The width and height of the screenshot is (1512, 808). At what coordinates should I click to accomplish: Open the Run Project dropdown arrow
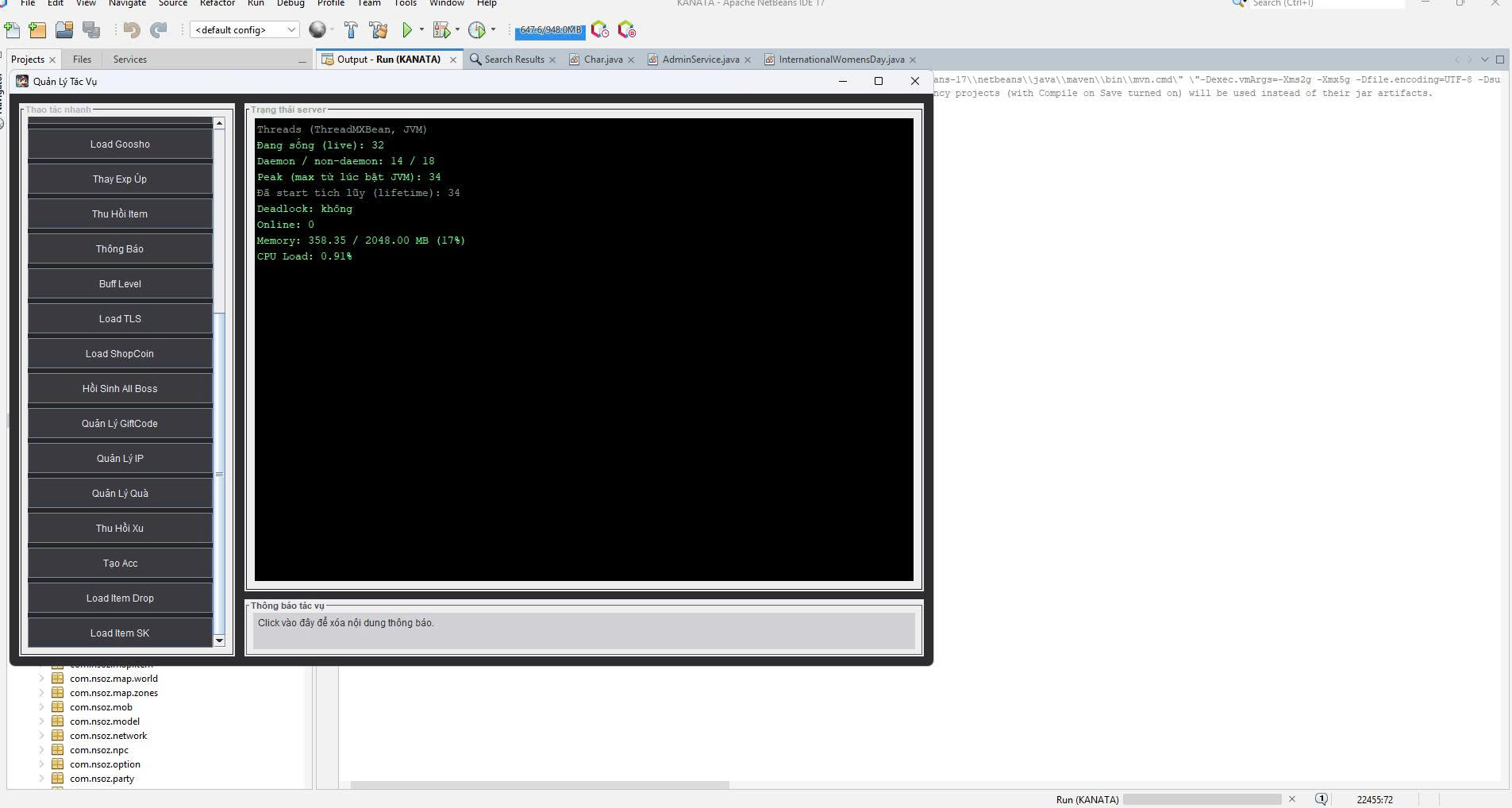tap(421, 30)
